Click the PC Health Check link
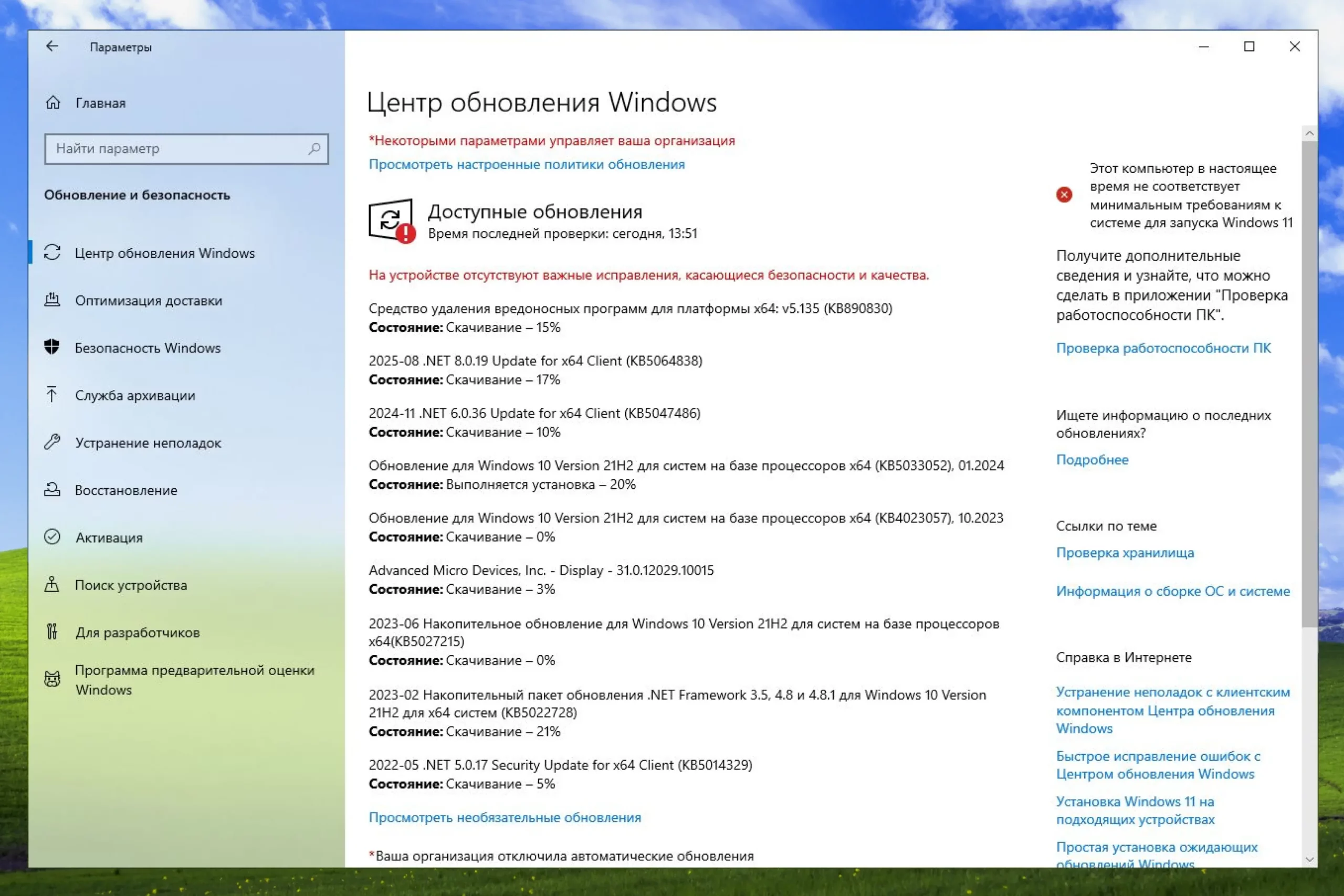Viewport: 1344px width, 896px height. click(1163, 348)
